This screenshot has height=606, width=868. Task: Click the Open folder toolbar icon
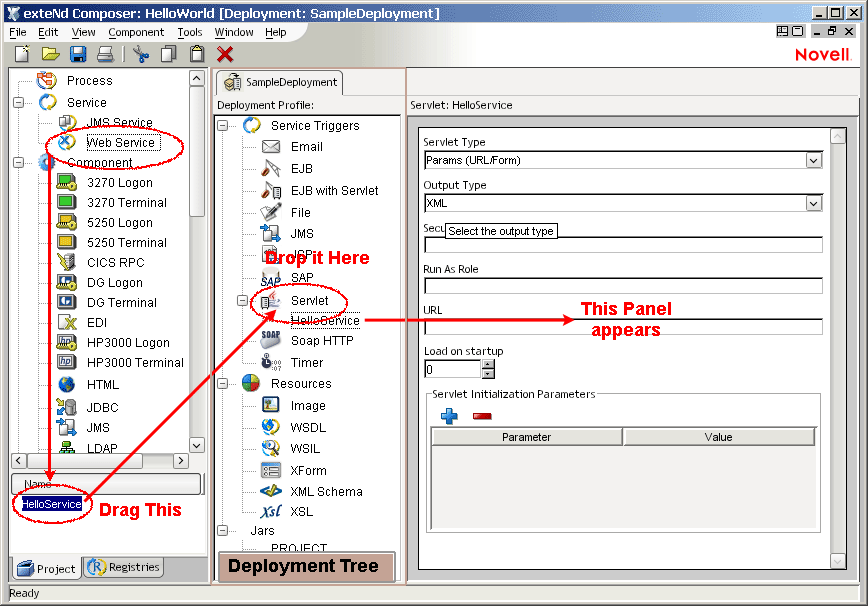pyautogui.click(x=50, y=54)
